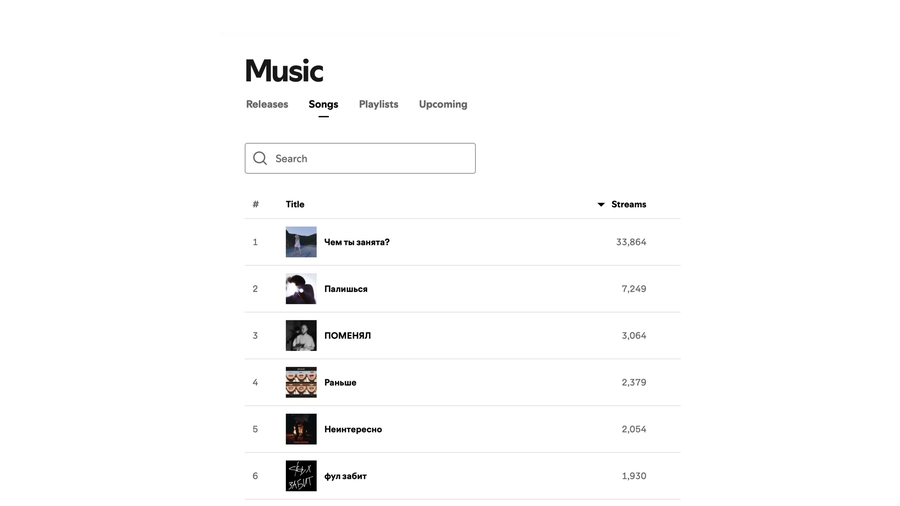Image resolution: width=900 pixels, height=506 pixels.
Task: Click the search magnifying glass icon
Action: [x=260, y=158]
